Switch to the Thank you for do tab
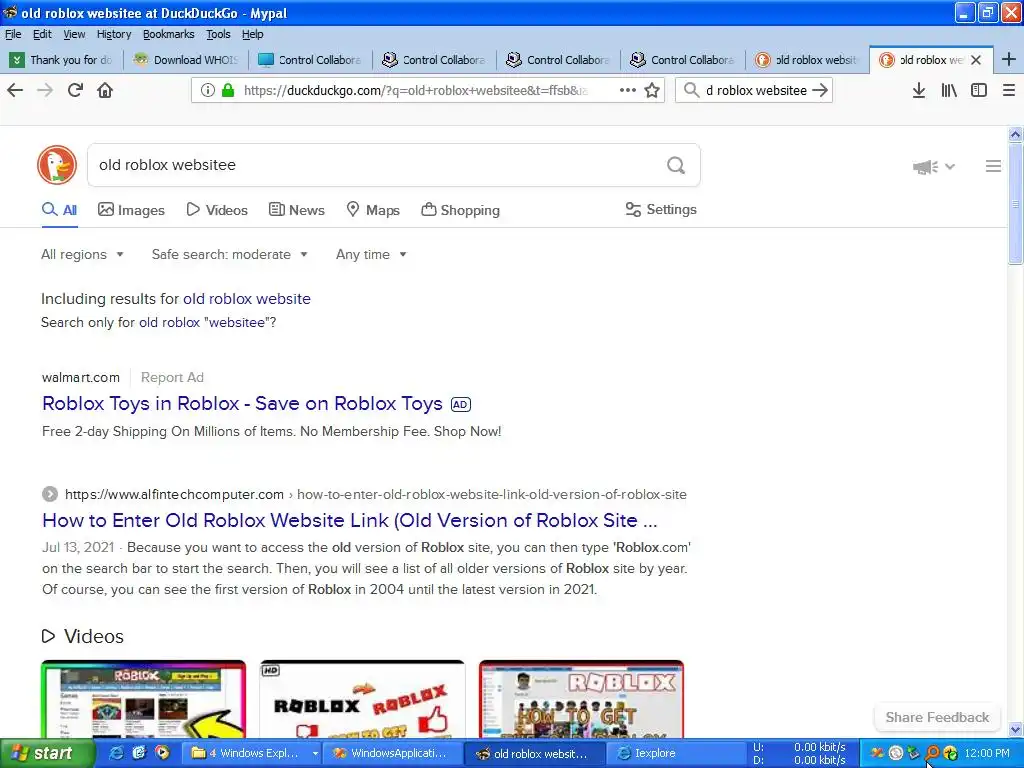 pyautogui.click(x=62, y=60)
